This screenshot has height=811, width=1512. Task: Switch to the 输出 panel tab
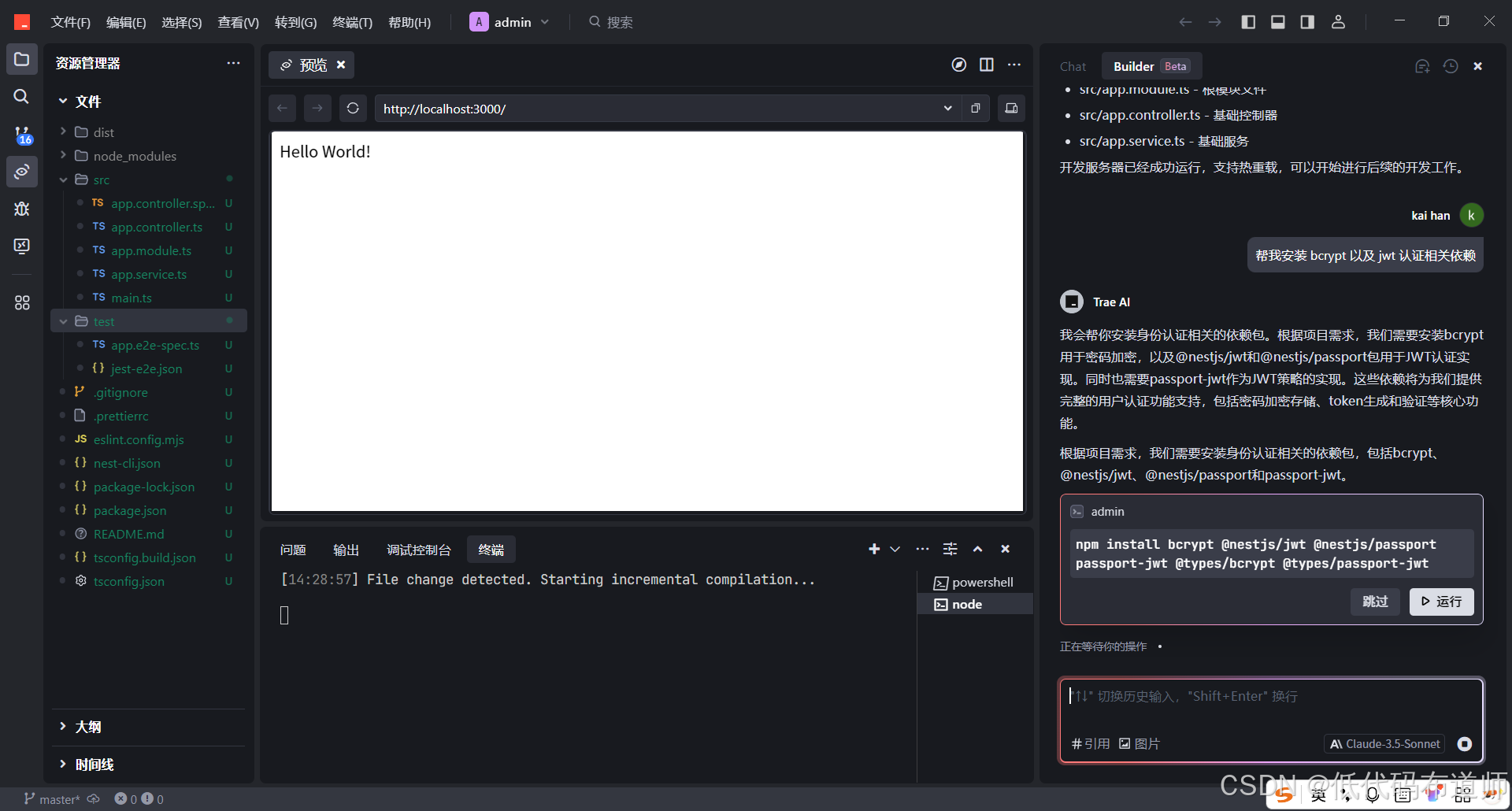pos(346,550)
